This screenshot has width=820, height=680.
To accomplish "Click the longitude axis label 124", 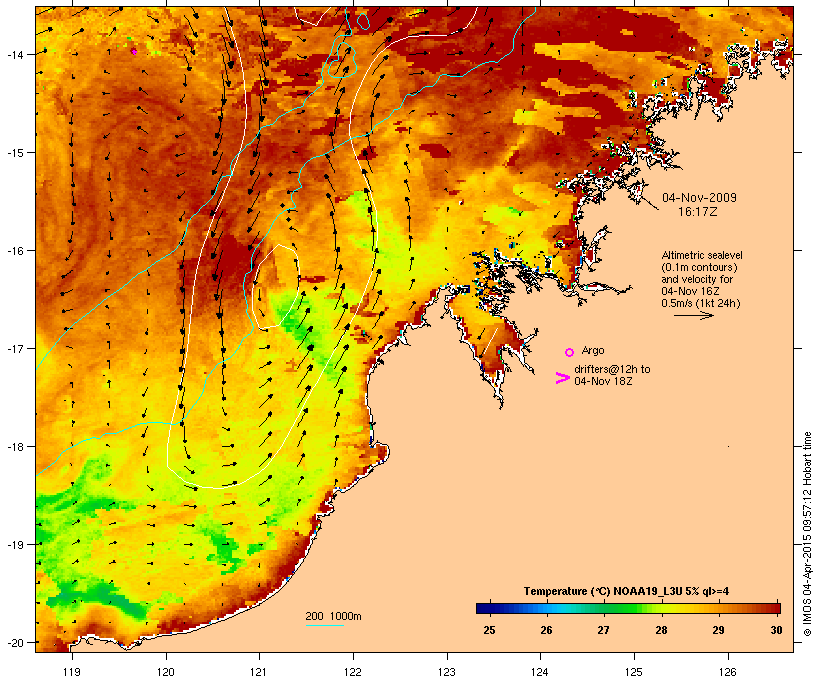I will click(540, 672).
